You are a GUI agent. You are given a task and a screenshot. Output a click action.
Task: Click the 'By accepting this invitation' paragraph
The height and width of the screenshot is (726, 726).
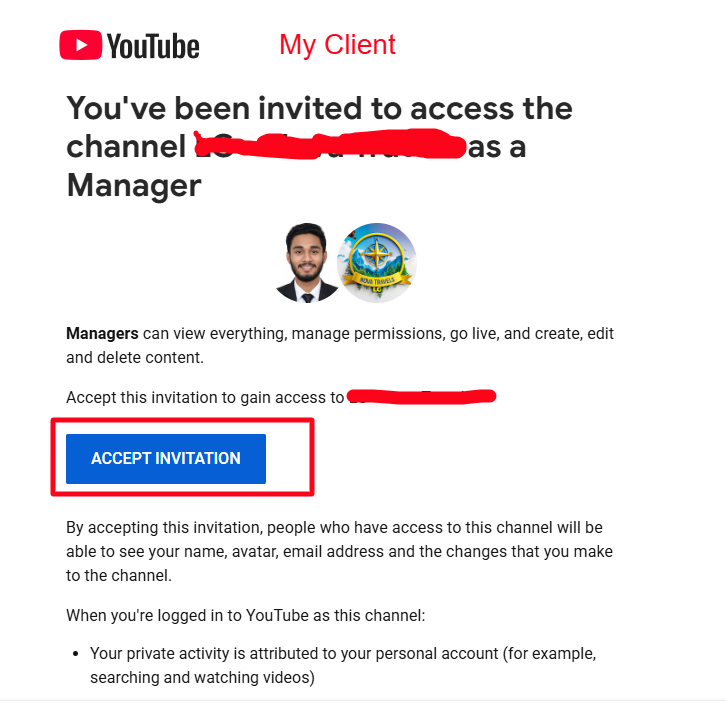[x=339, y=551]
